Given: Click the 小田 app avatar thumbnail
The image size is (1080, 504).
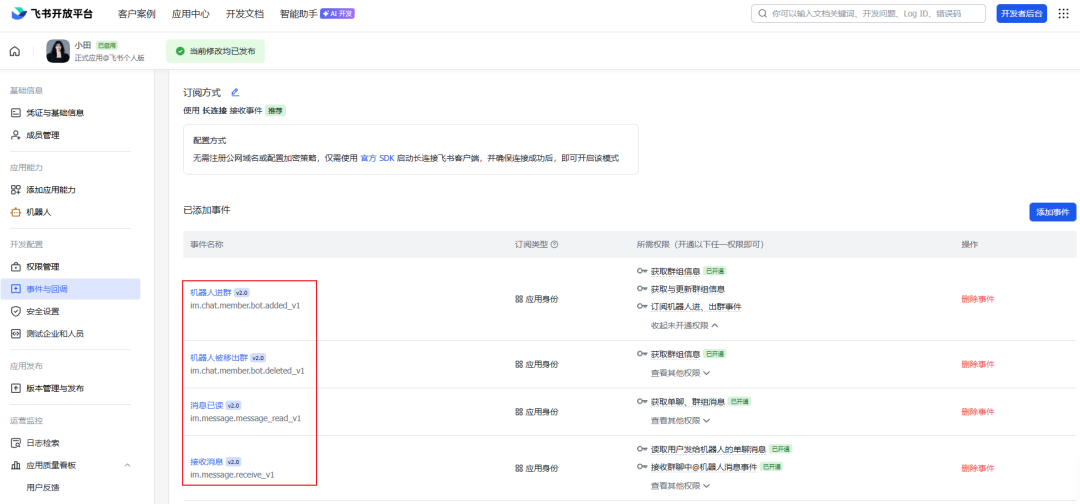Looking at the screenshot, I should coord(58,51).
